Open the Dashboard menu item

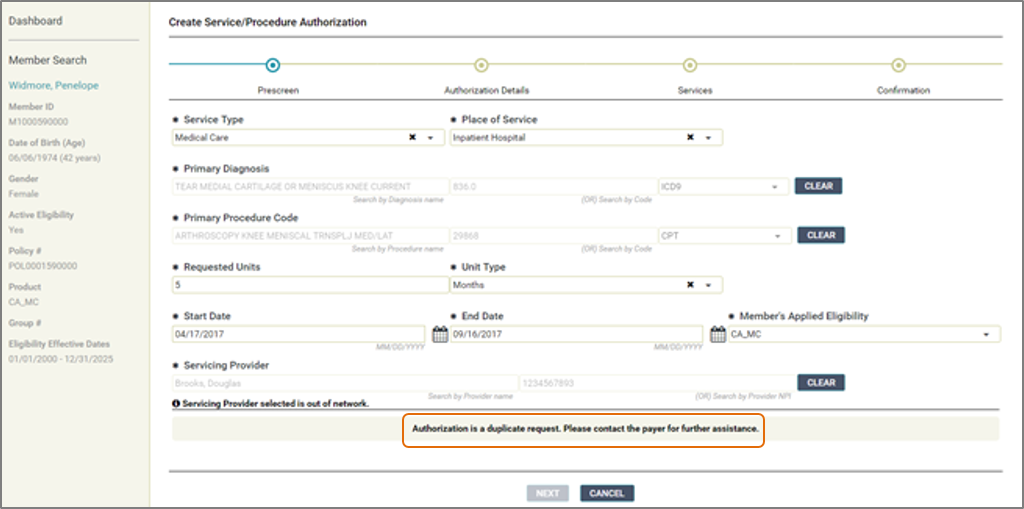click(x=36, y=21)
